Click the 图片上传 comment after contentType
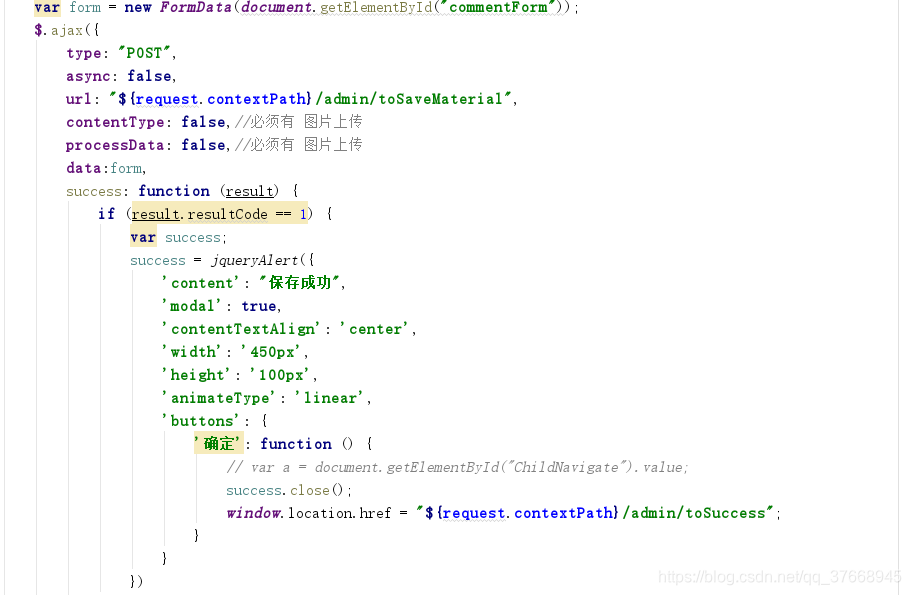Viewport: 911px width, 595px height. [333, 121]
